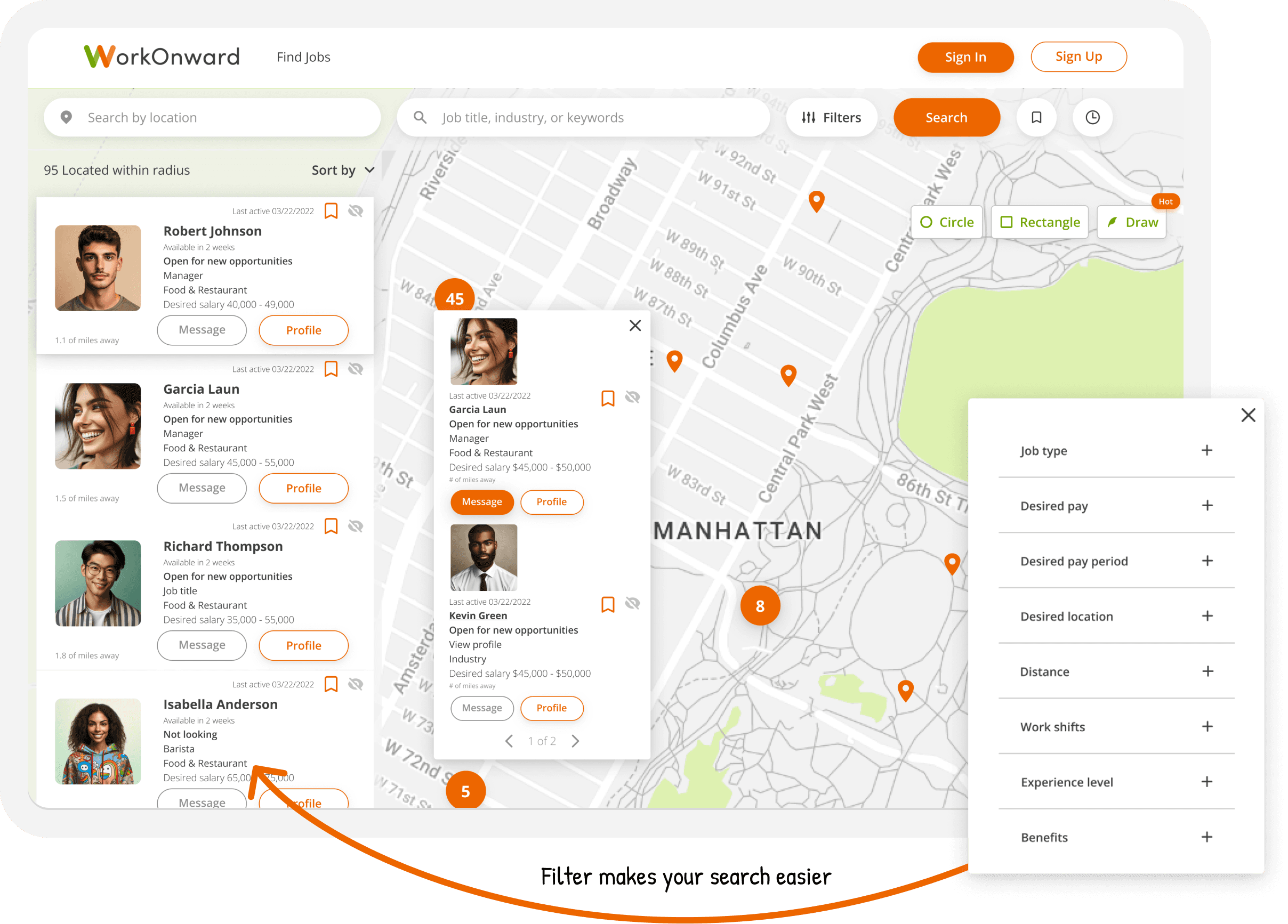Open Garcia Laun's Profile button in popup
This screenshot has width=1288, height=924.
[x=551, y=502]
